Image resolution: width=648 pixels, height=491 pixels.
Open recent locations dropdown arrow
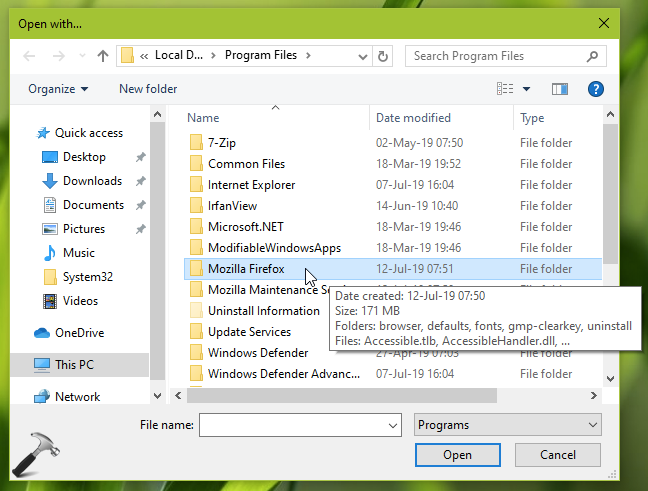(x=82, y=56)
